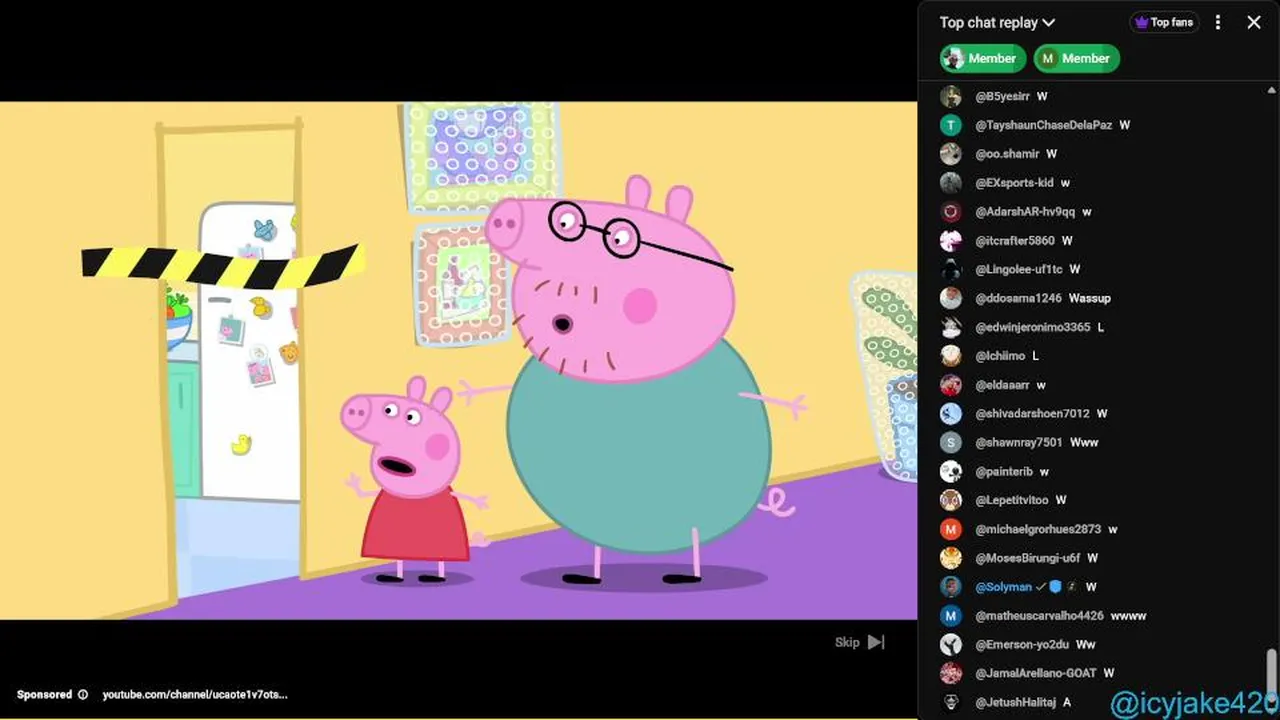Close the chat replay panel
The height and width of the screenshot is (720, 1280).
pyautogui.click(x=1254, y=22)
